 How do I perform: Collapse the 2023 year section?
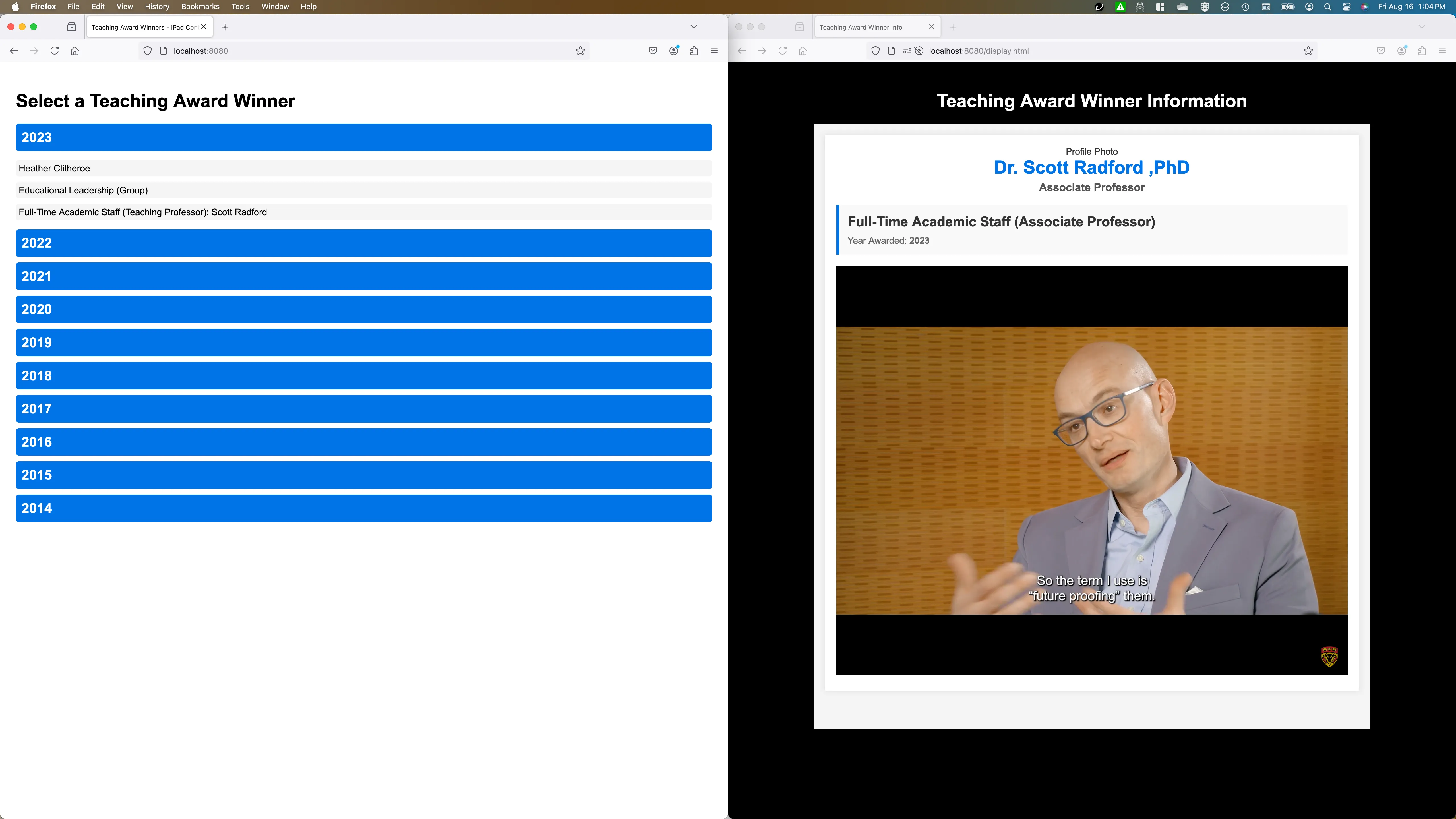[x=363, y=137]
